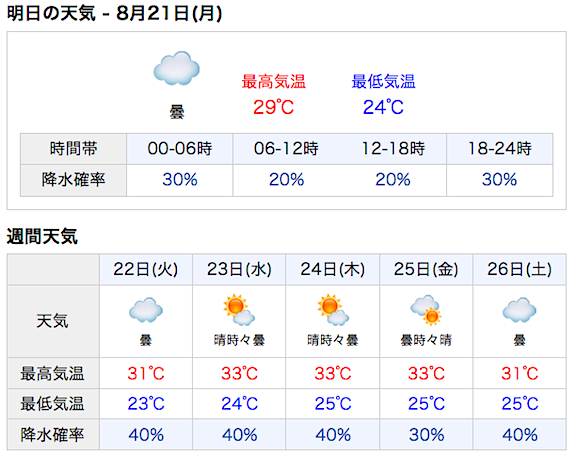
Task: Click the cloudy icon for 22日(火)
Action: (x=146, y=310)
